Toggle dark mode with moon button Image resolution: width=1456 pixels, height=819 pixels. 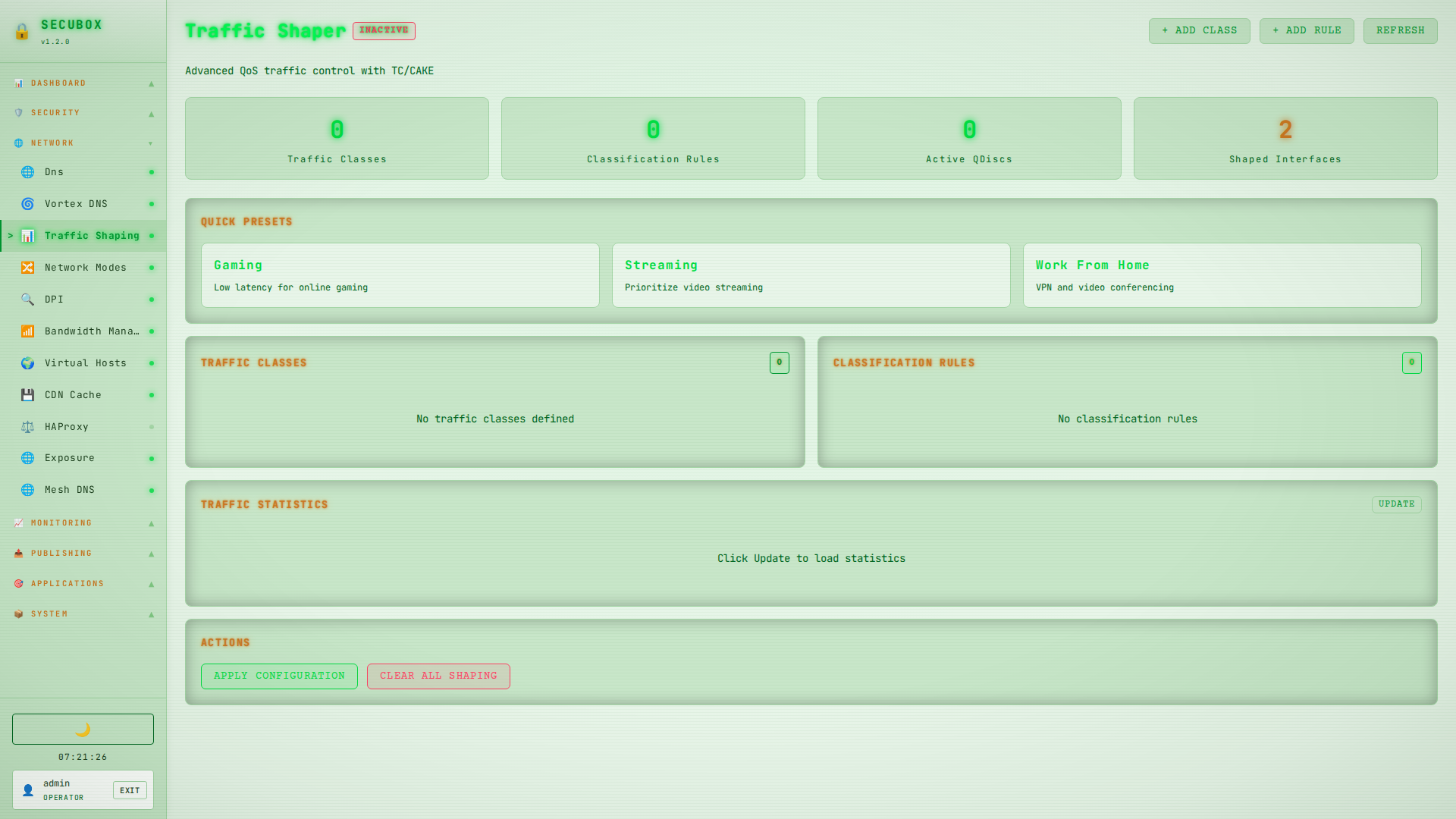(83, 729)
